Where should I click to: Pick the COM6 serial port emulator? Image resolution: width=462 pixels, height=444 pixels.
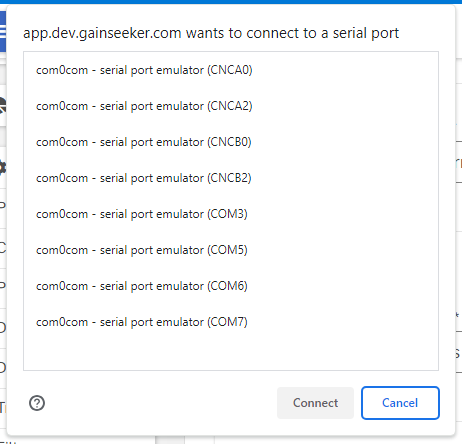[231, 286]
